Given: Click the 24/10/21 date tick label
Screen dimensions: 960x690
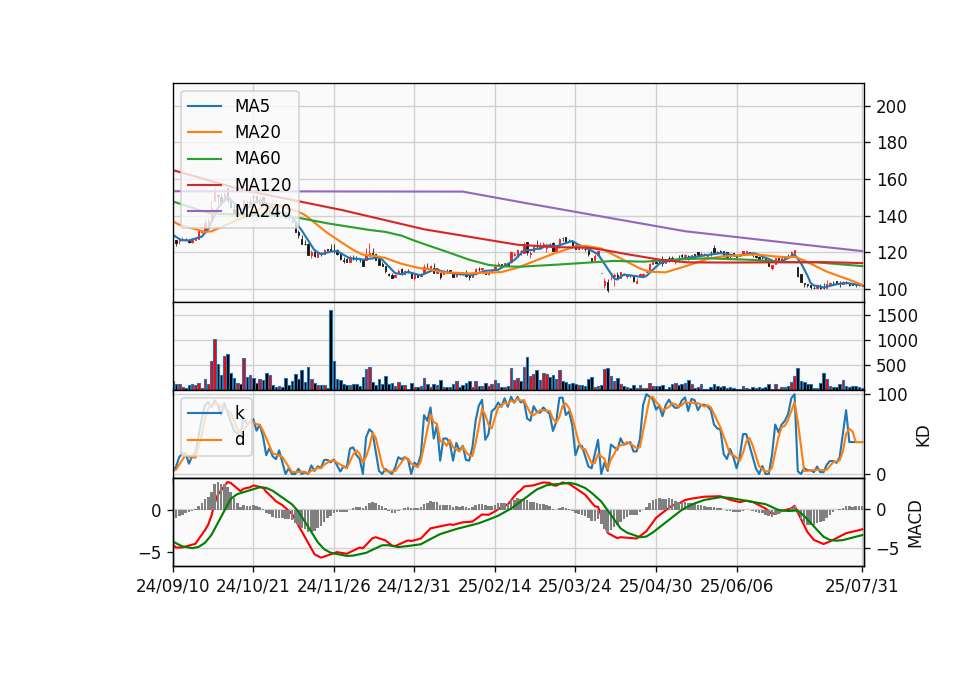Looking at the screenshot, I should click(253, 586).
